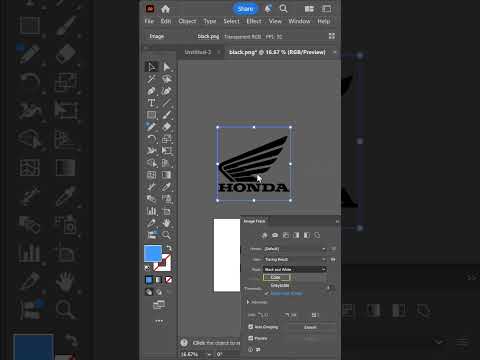Expand the Advanced section triangle

coord(248,302)
